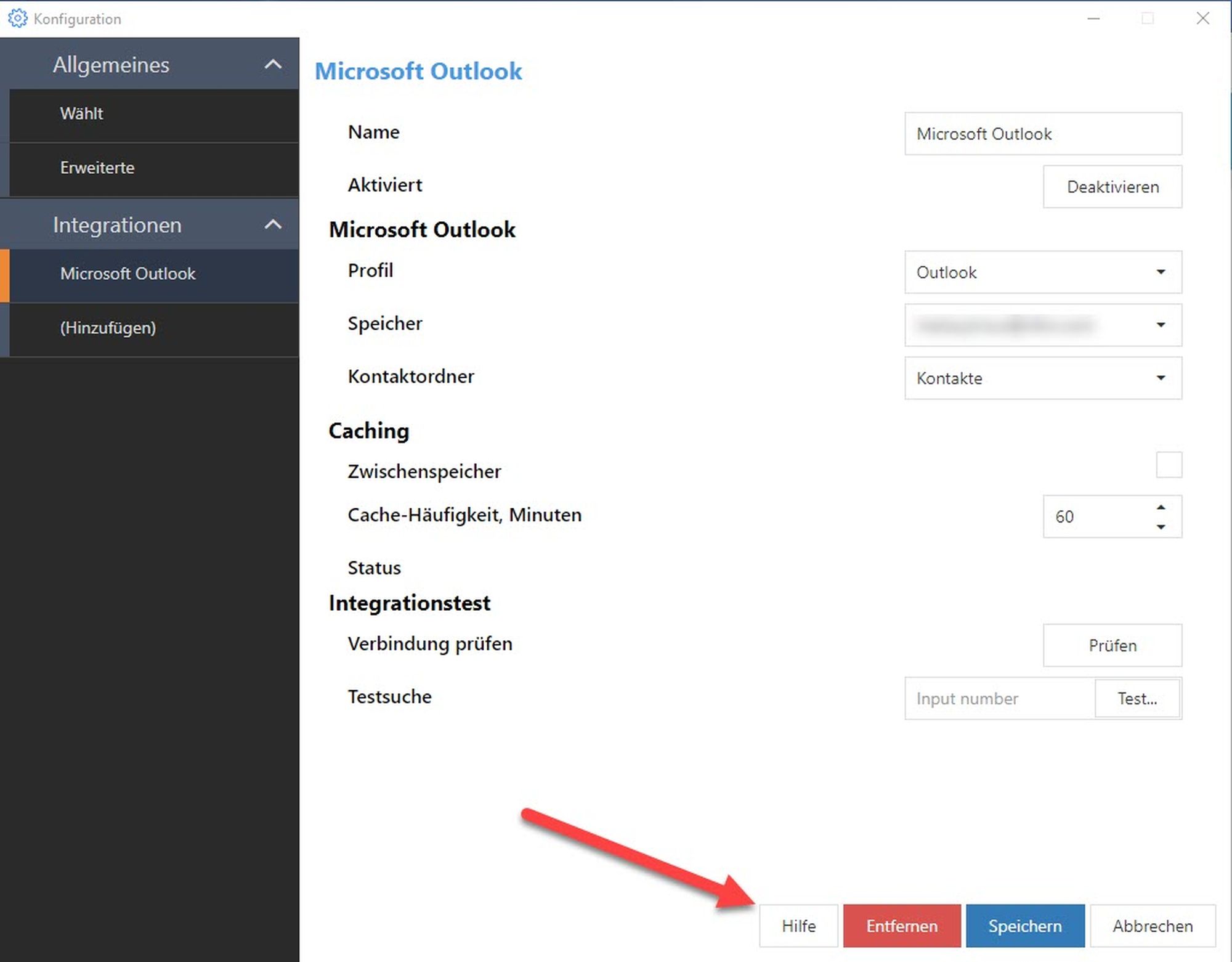1232x962 pixels.
Task: Decrease Cache-Häufigkeit with down arrow
Action: (1161, 526)
